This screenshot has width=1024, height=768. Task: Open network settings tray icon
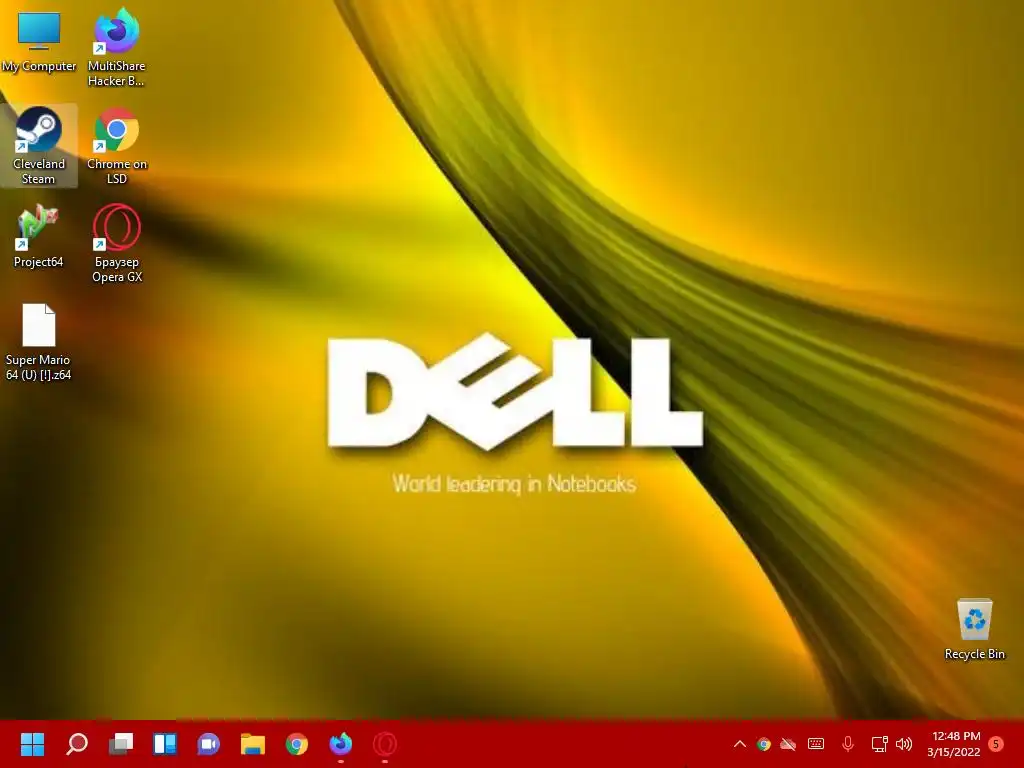coord(879,744)
